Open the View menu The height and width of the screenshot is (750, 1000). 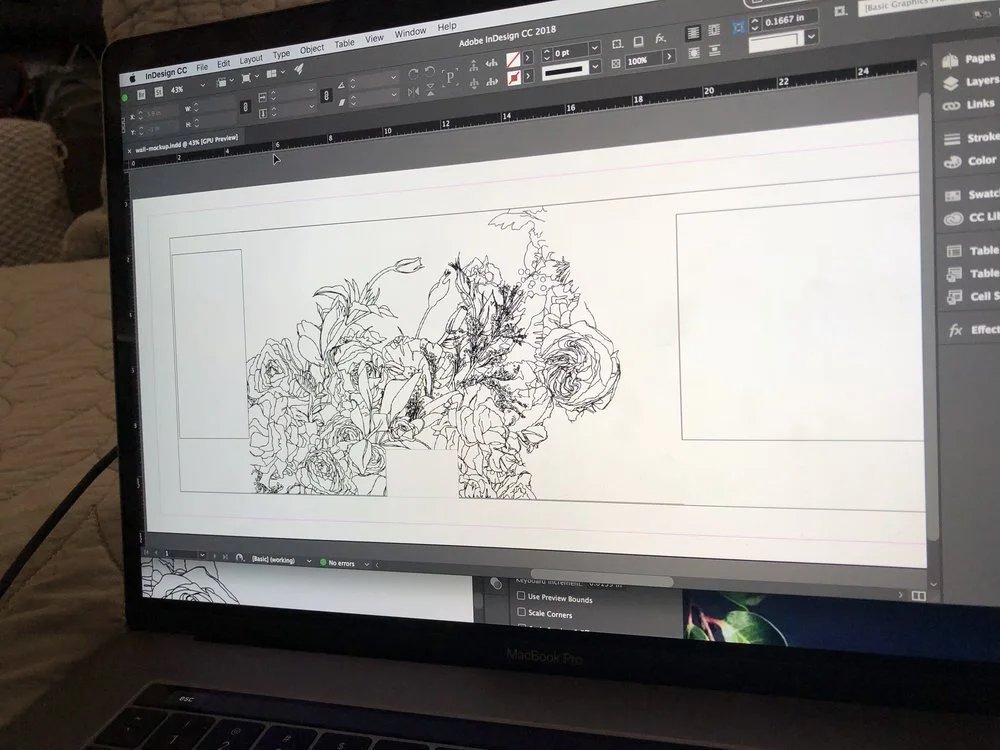point(374,38)
